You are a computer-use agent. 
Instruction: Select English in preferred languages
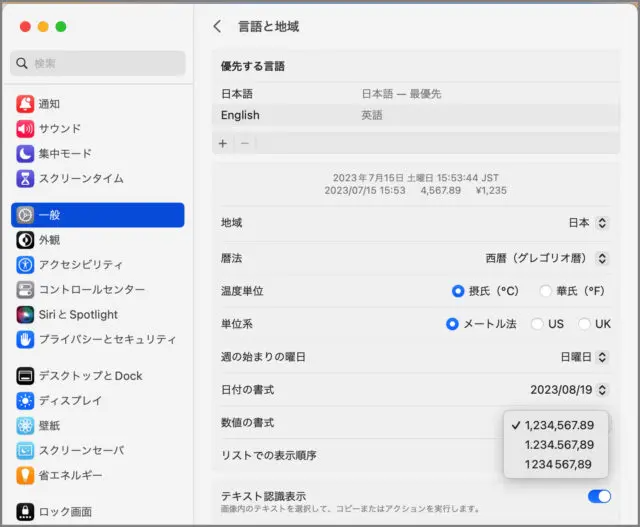point(416,115)
